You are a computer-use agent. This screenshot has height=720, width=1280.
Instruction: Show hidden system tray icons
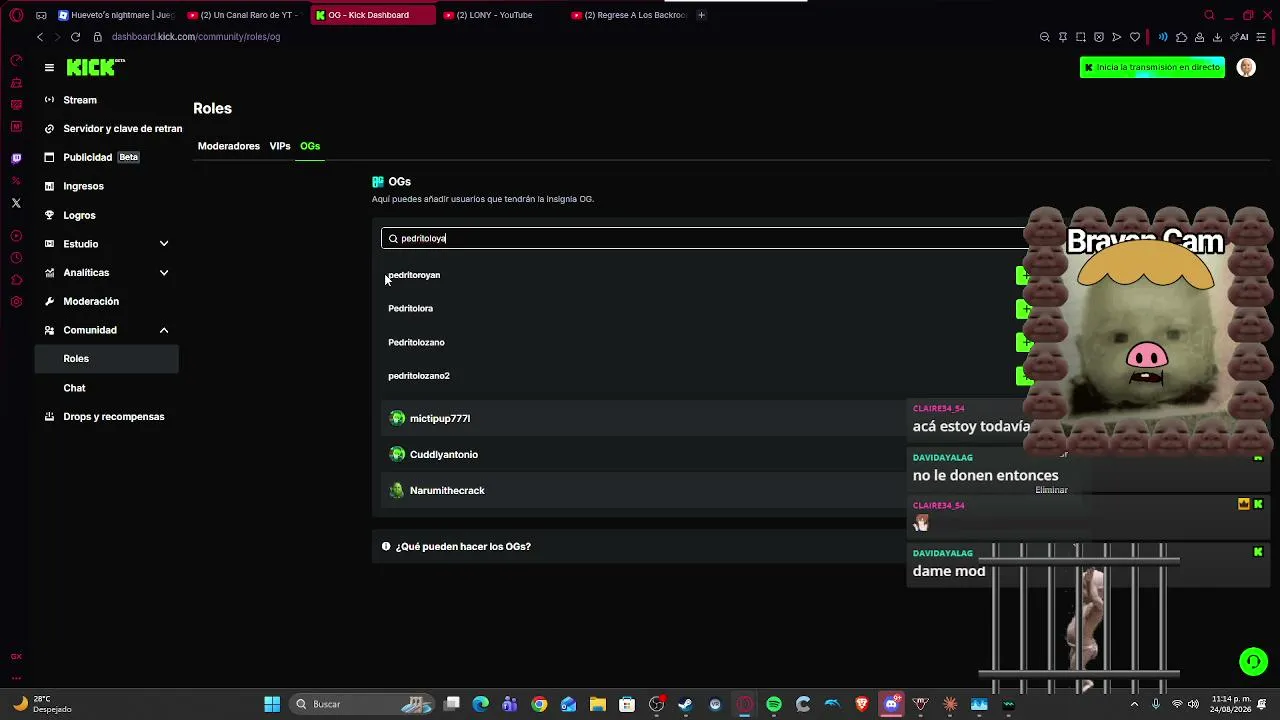1134,704
